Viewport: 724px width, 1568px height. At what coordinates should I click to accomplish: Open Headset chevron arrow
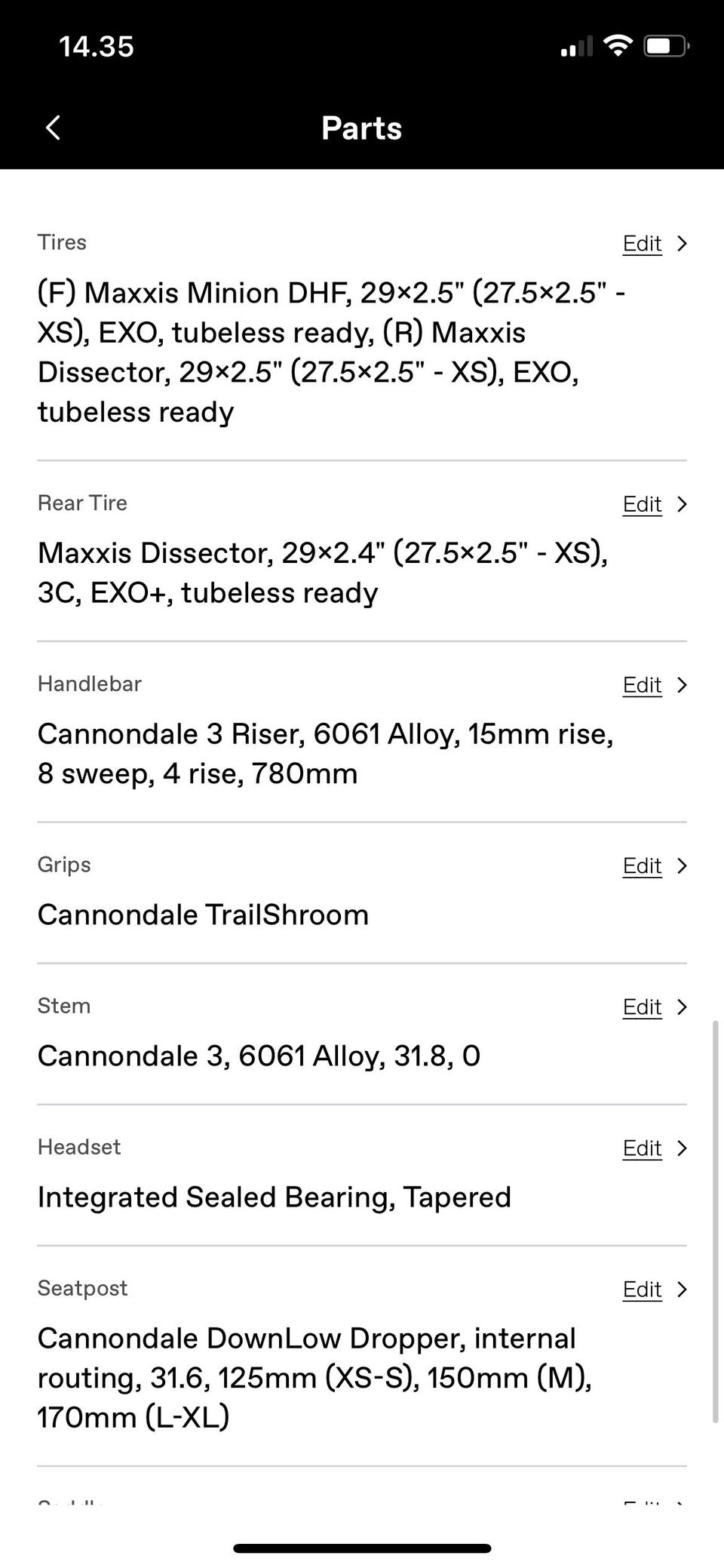coord(682,1148)
